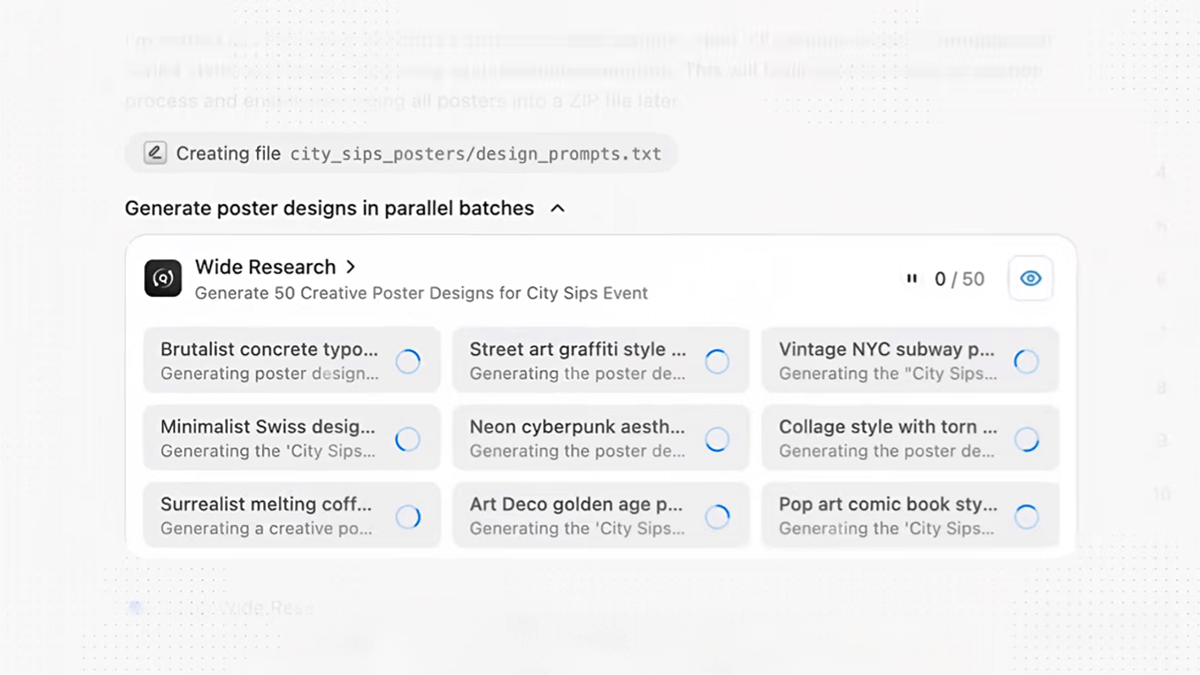Click the Generate 50 Creative Poster Designs subtitle
Screen dimensions: 1200x675
click(421, 293)
